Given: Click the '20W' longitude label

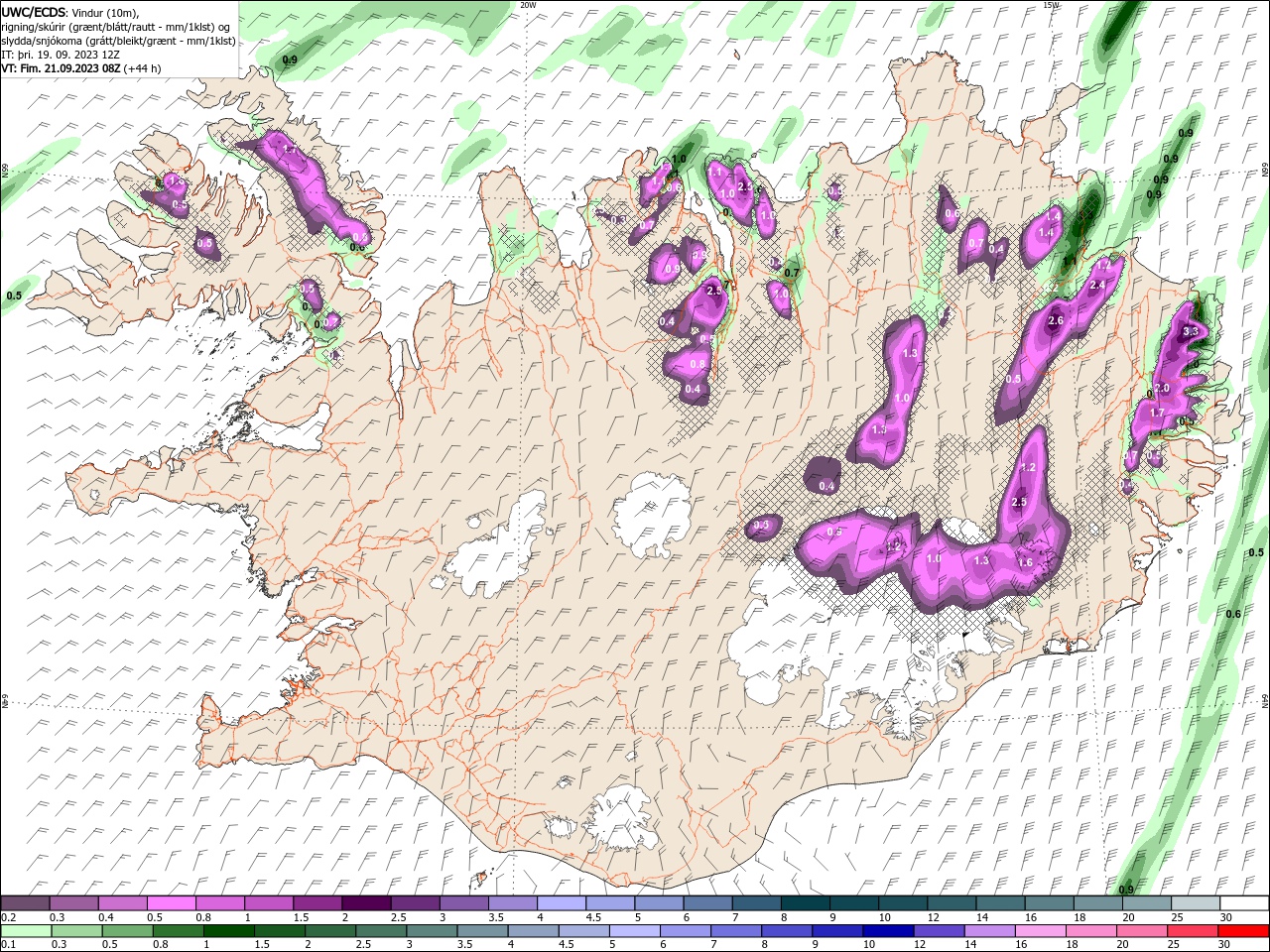Looking at the screenshot, I should click(x=528, y=5).
